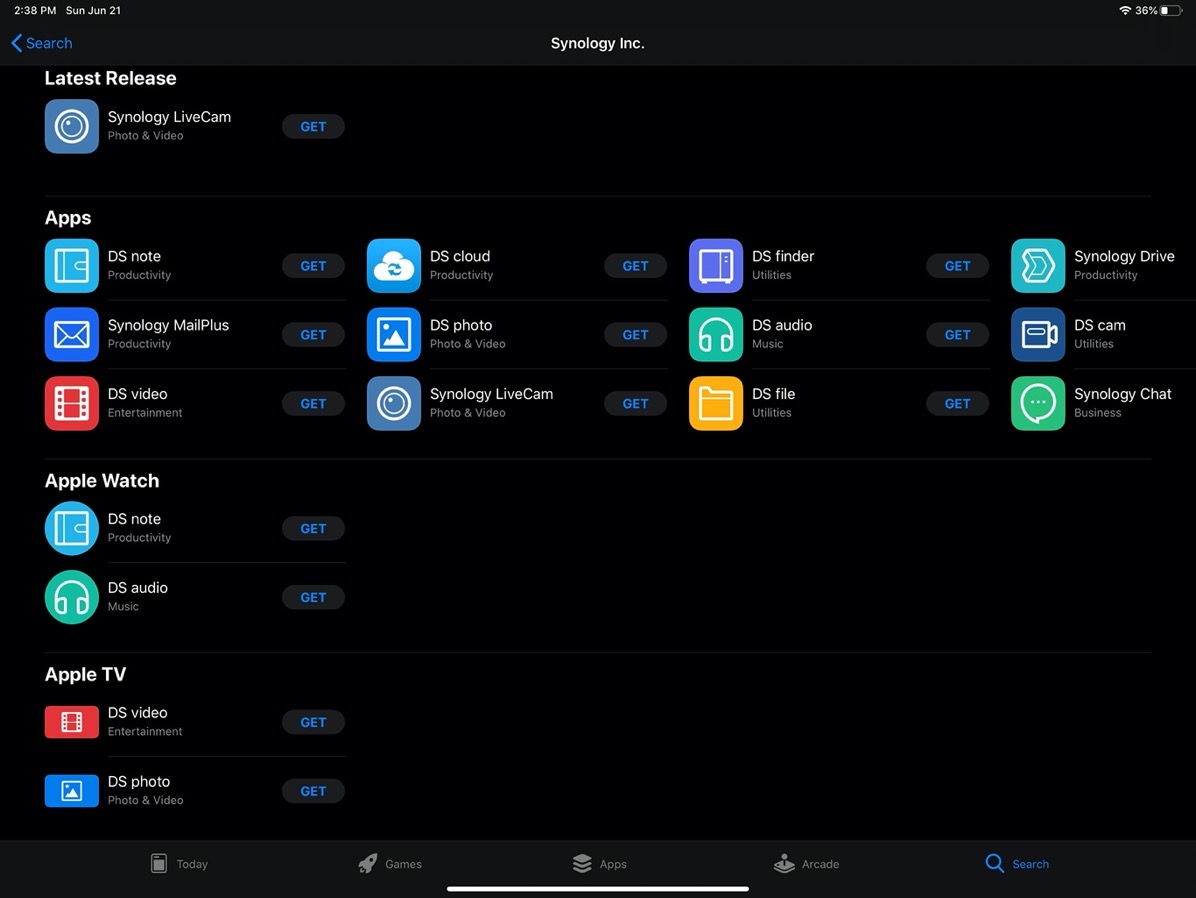Screen dimensions: 1196x898
Task: Get DS video for Apple TV
Action: click(x=313, y=722)
